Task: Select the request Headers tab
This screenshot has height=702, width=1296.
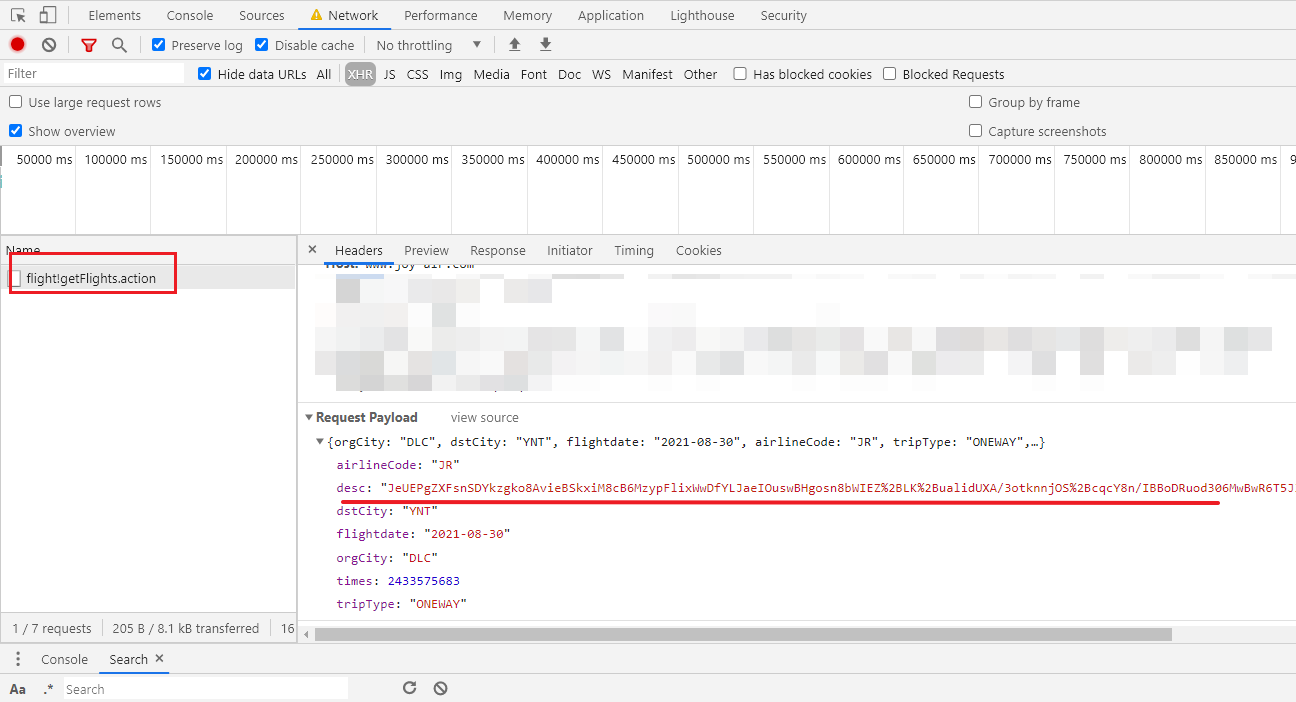Action: coord(359,250)
